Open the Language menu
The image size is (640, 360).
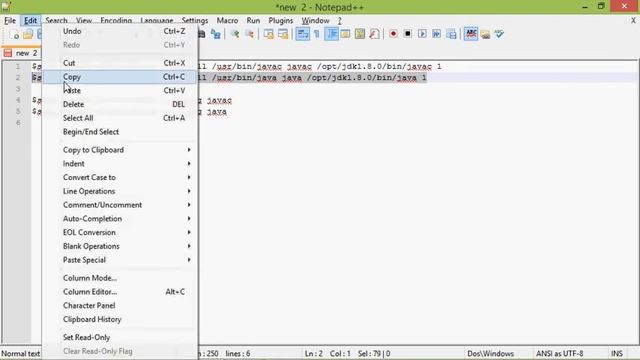point(156,20)
